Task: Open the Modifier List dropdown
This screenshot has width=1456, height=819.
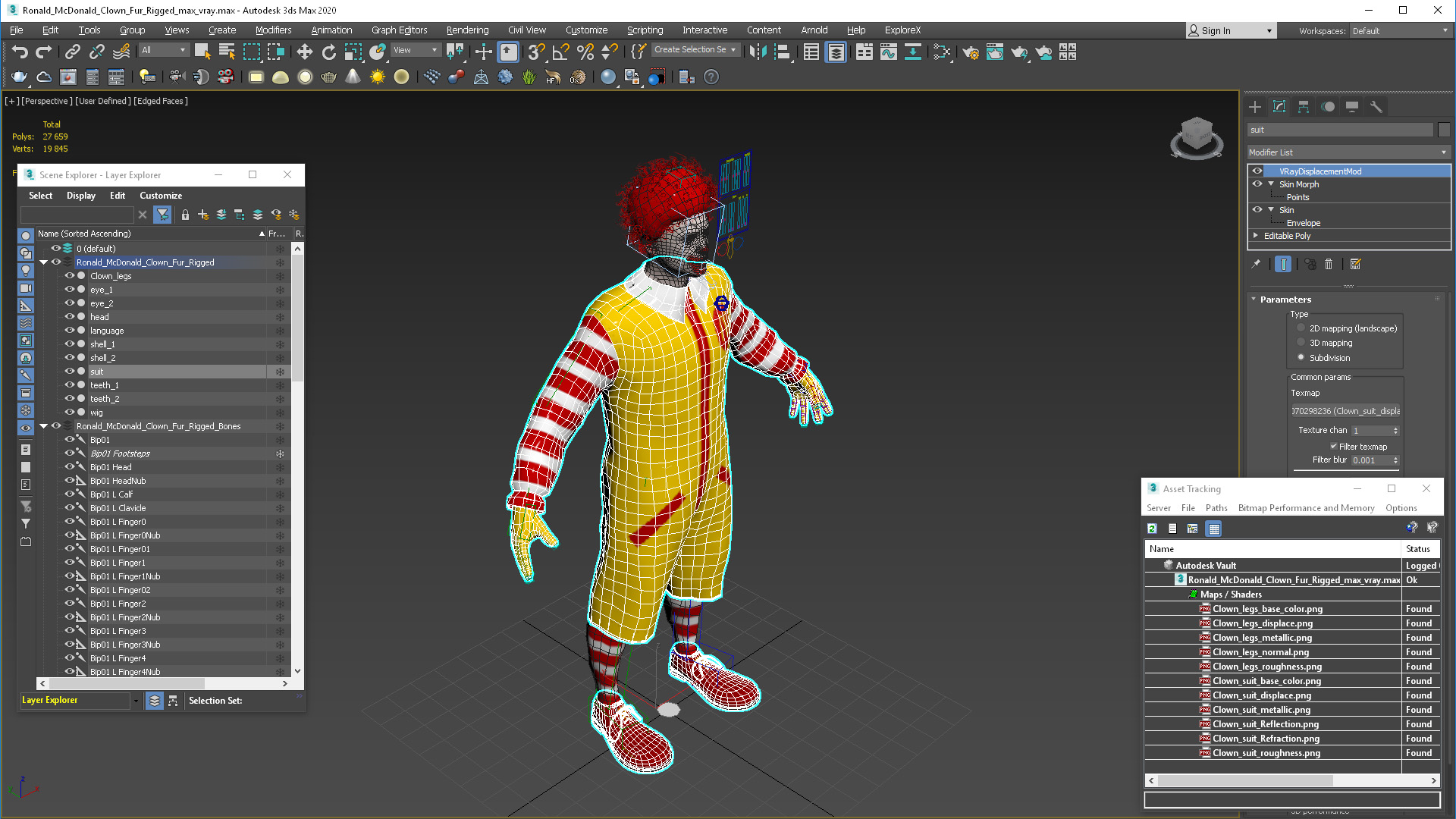Action: pos(1348,152)
